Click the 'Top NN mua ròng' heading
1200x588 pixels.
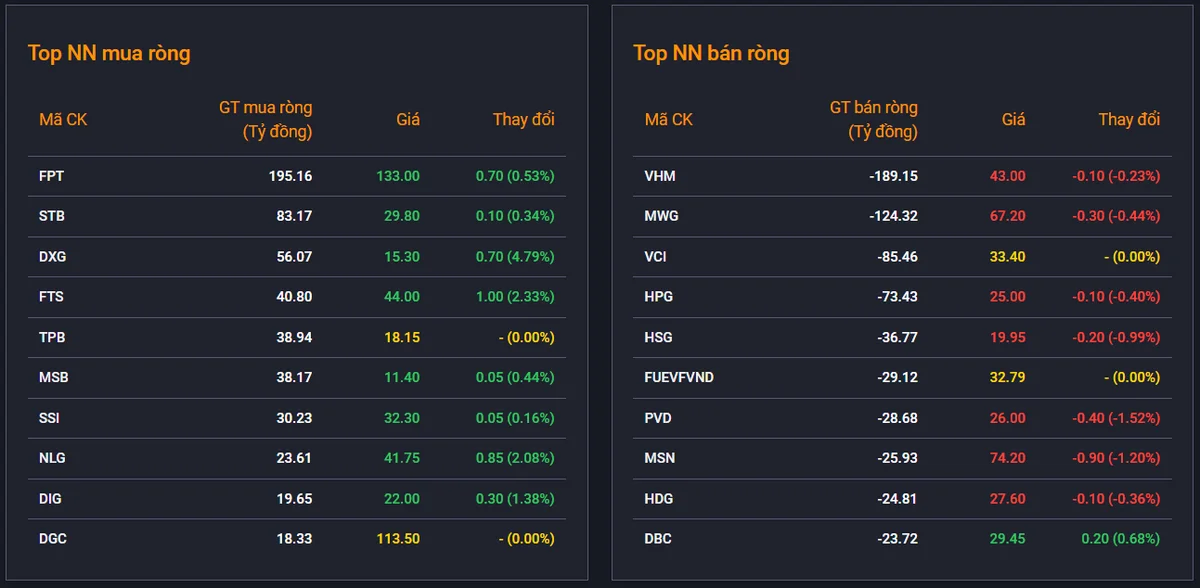109,53
